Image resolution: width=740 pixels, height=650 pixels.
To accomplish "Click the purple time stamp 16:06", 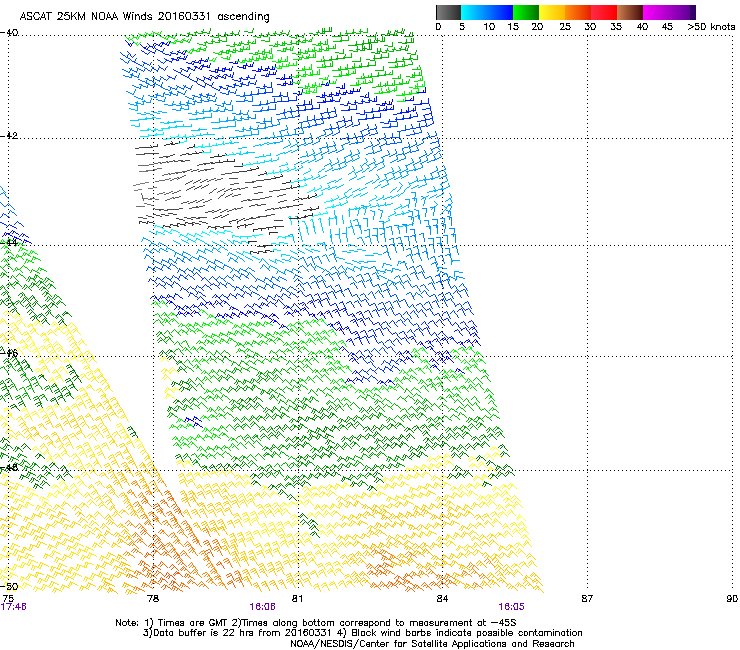I will coord(262,607).
